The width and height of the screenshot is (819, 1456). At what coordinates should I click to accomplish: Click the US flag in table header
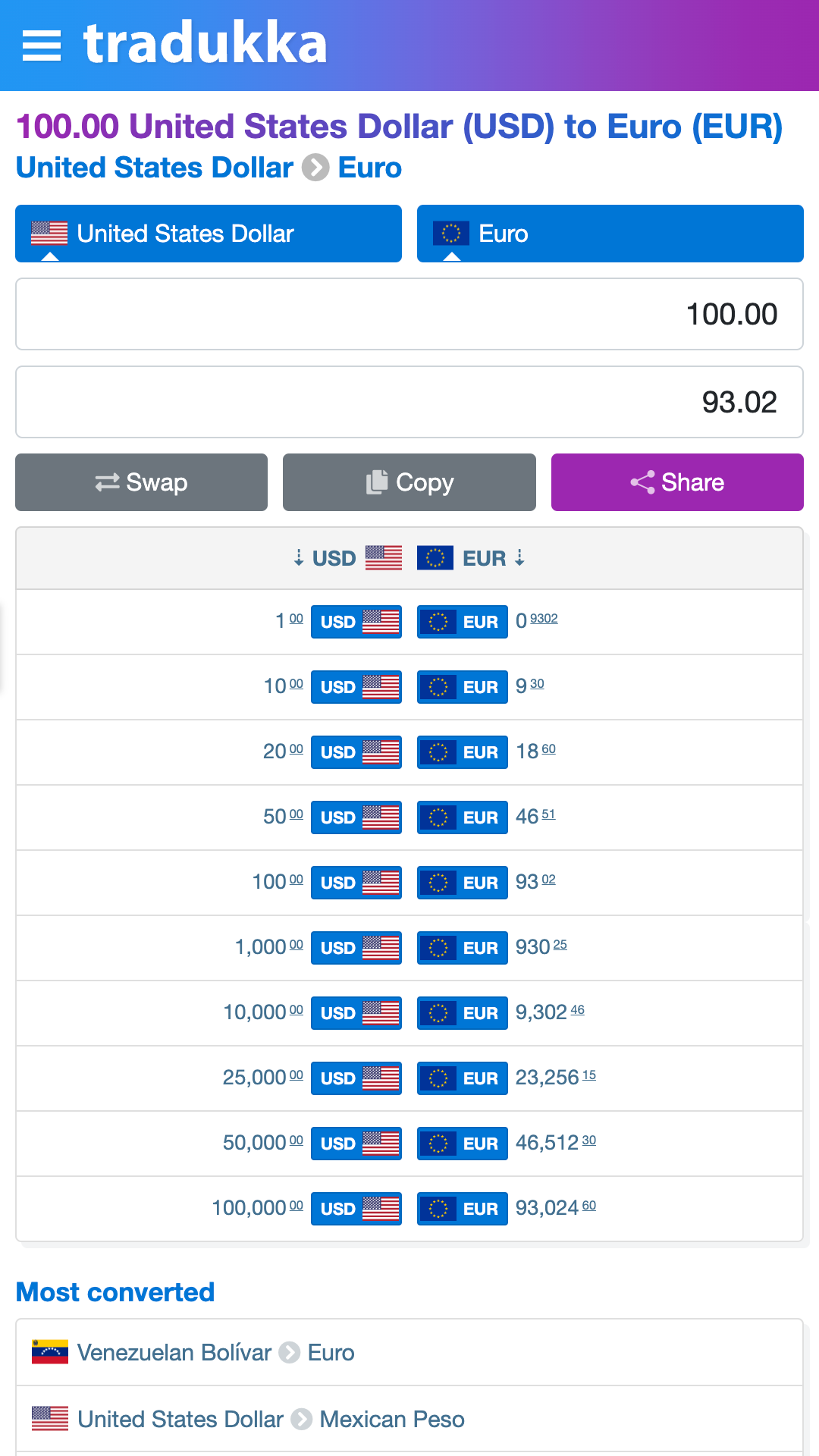coord(384,558)
